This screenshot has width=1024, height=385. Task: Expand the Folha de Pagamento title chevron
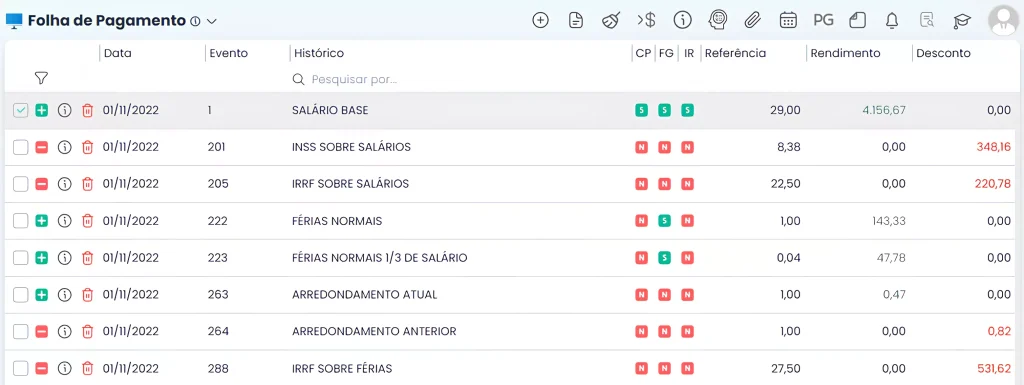point(211,21)
